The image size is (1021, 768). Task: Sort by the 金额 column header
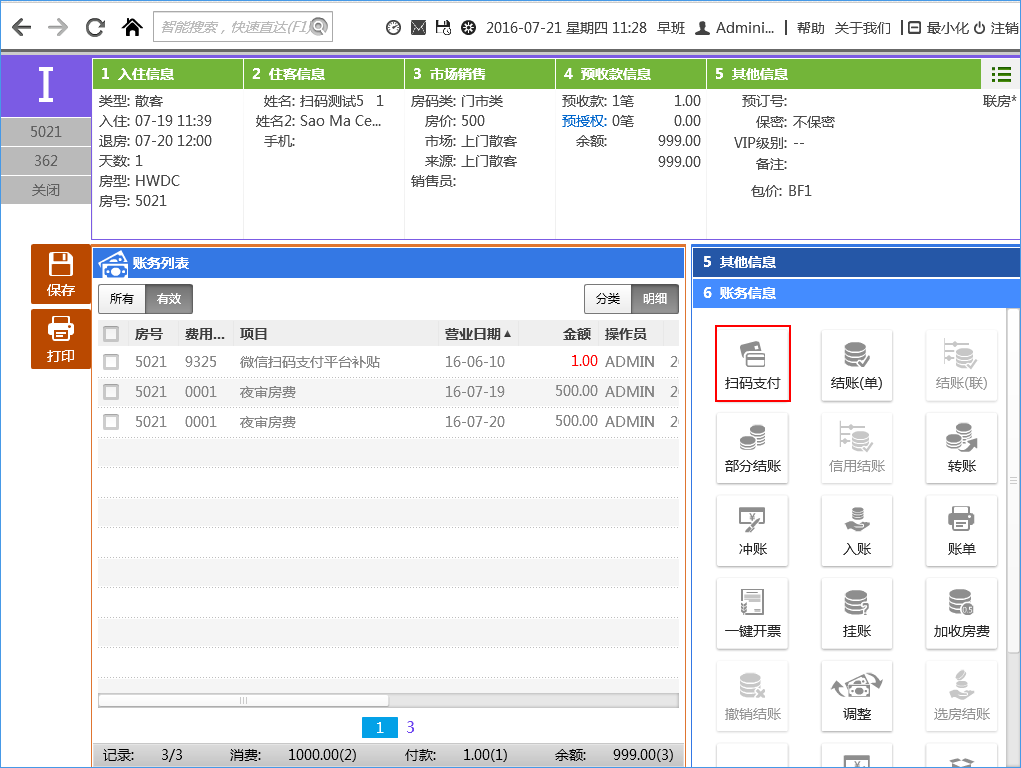576,334
